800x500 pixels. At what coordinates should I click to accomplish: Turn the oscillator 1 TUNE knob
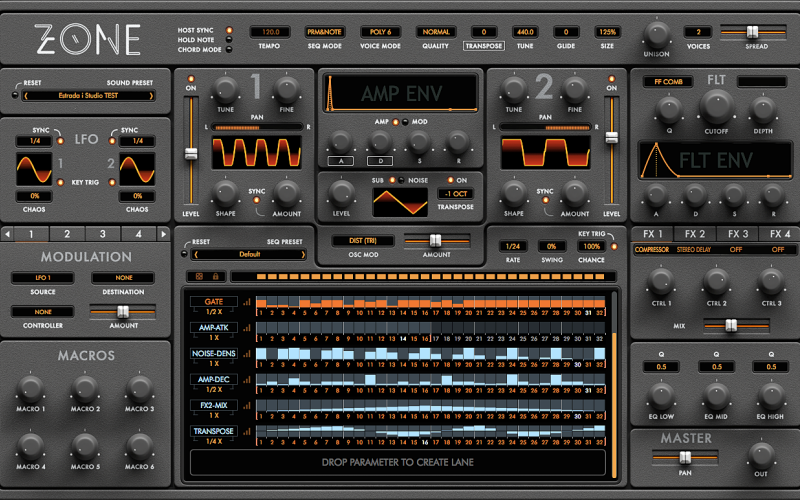point(225,90)
